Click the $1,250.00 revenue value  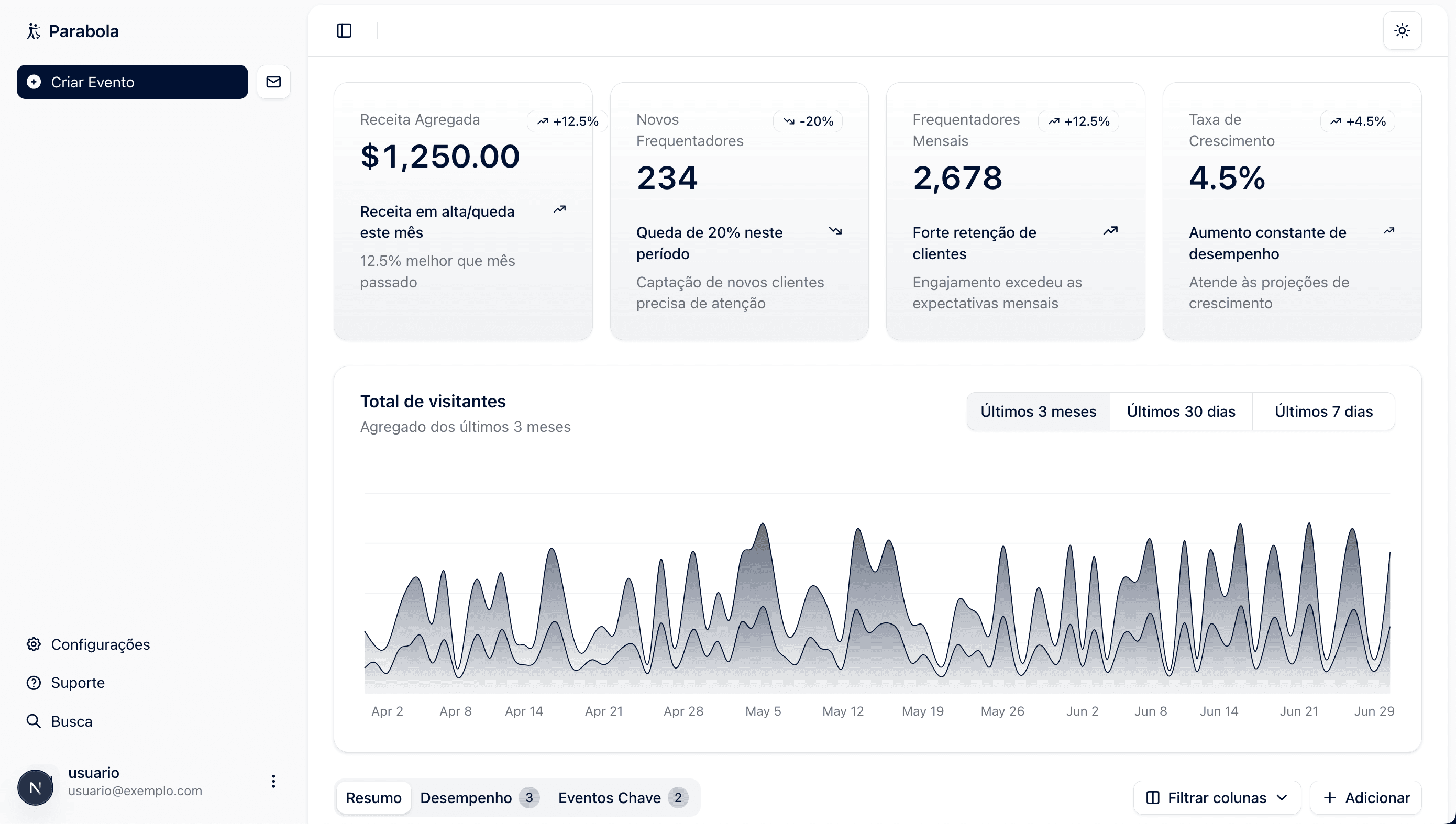(x=440, y=156)
